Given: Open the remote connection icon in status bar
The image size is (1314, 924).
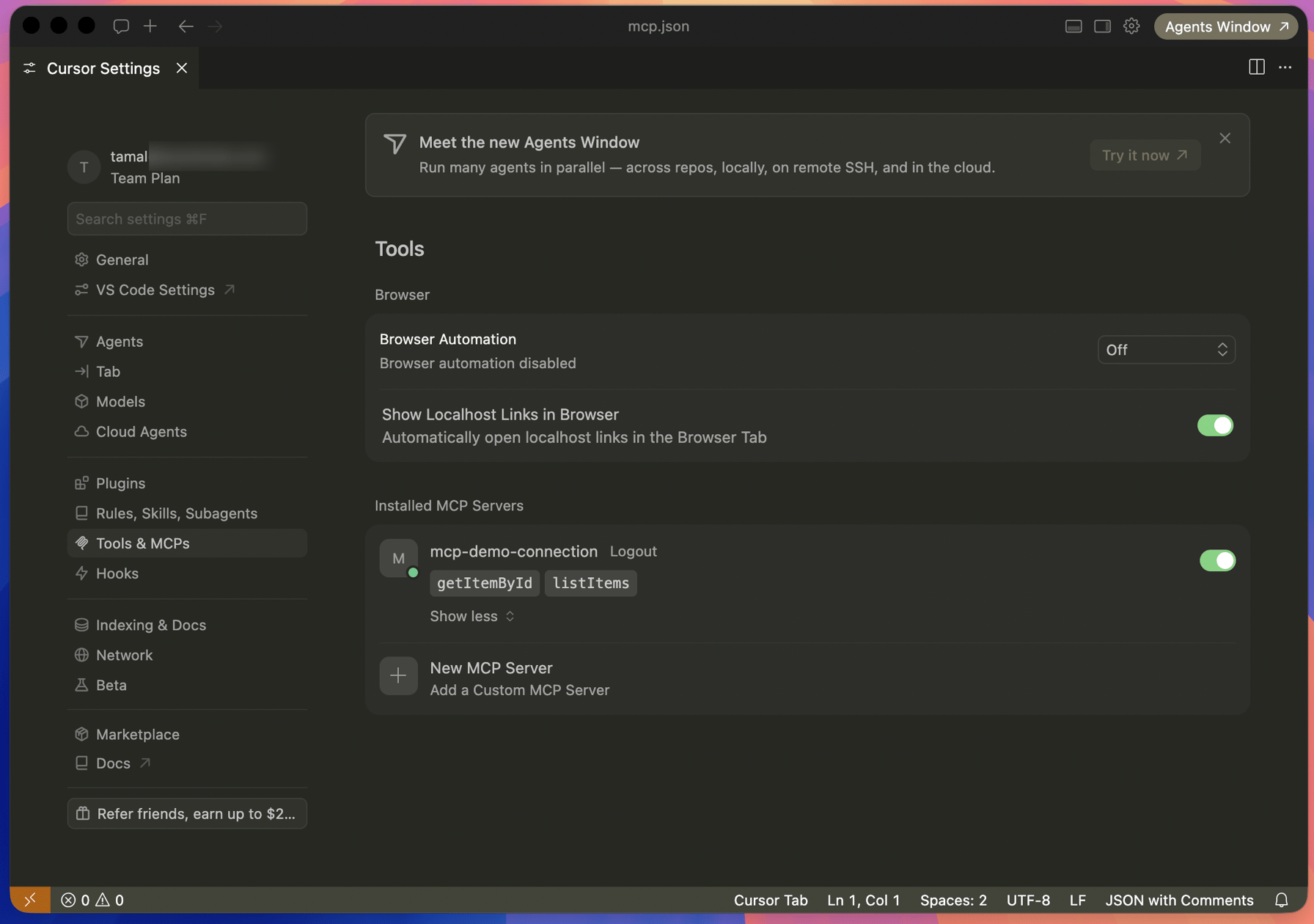Looking at the screenshot, I should coord(30,900).
